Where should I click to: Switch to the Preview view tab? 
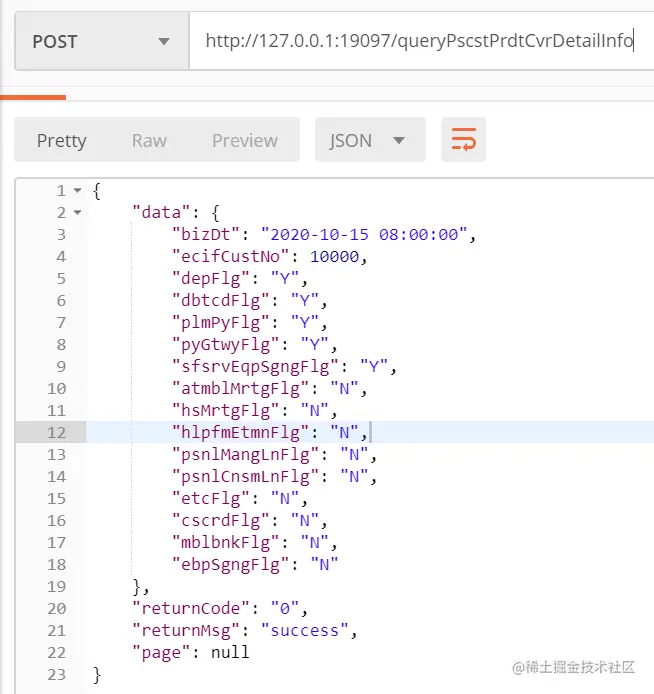pyautogui.click(x=245, y=140)
